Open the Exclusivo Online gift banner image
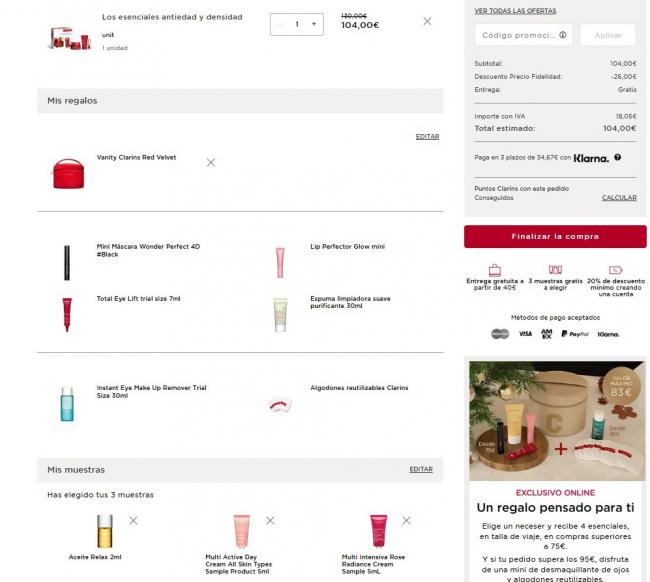The width and height of the screenshot is (650, 582). click(x=557, y=421)
